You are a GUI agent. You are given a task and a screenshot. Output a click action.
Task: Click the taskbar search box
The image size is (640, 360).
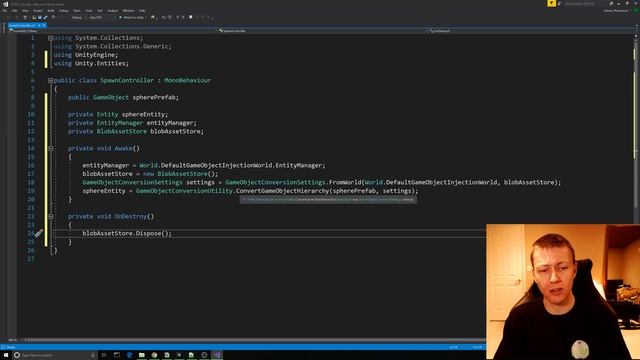(54, 355)
